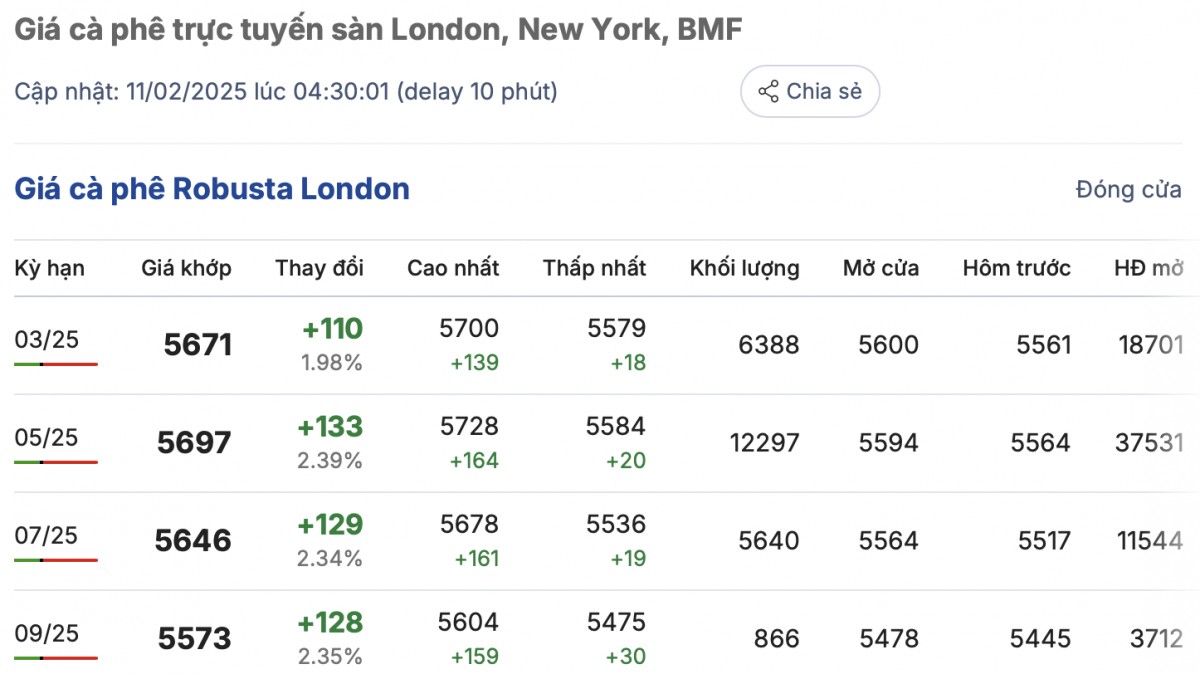Click the update timestamp text
This screenshot has height=674, width=1200.
286,92
